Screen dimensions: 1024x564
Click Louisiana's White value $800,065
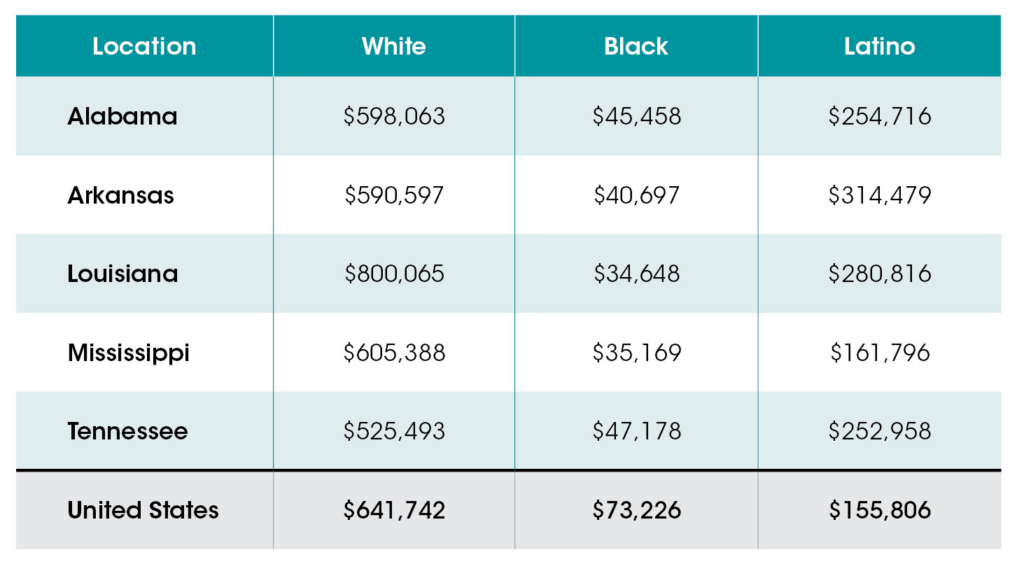point(394,274)
